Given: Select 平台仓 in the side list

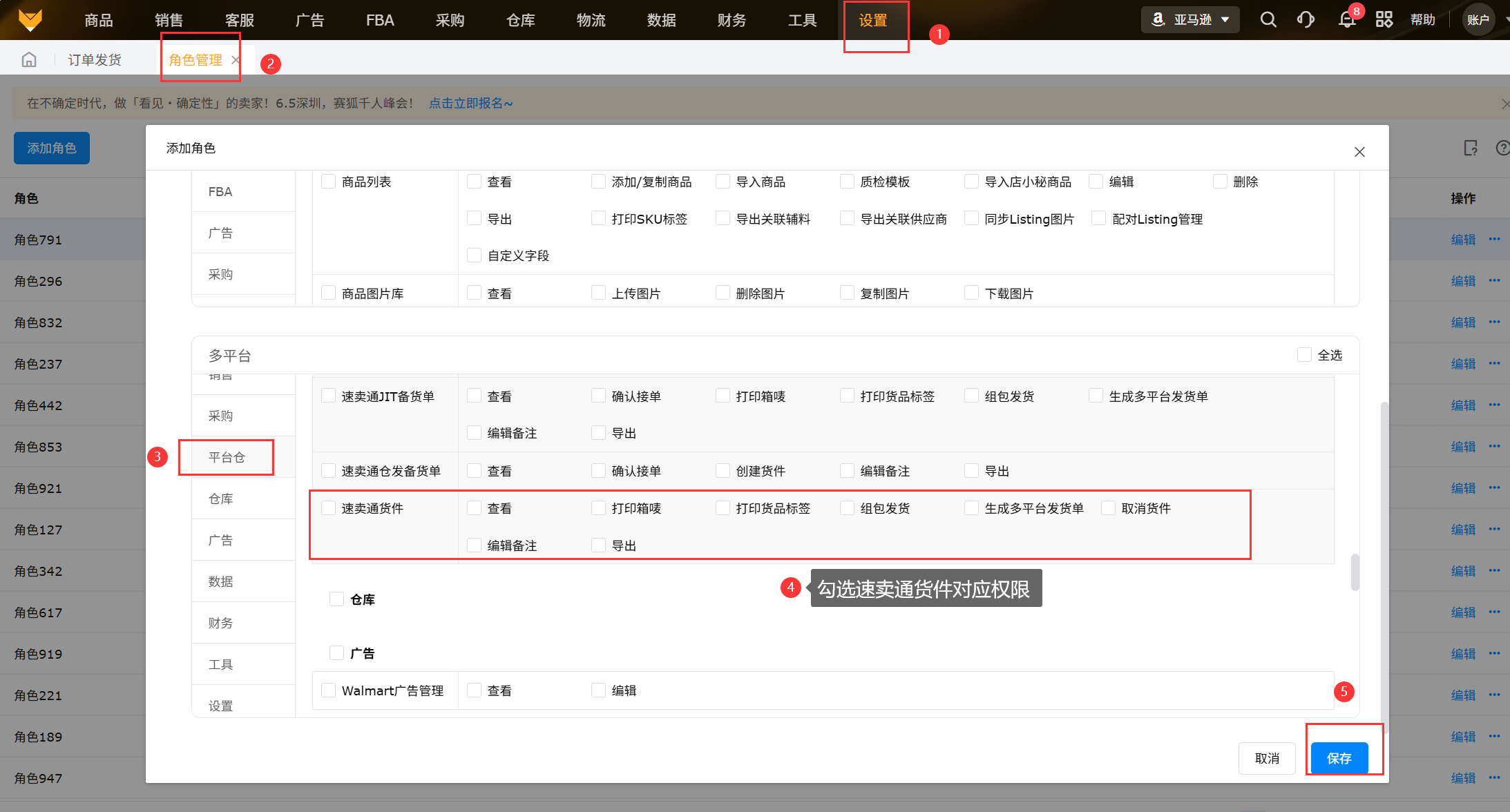Looking at the screenshot, I should pyautogui.click(x=227, y=457).
